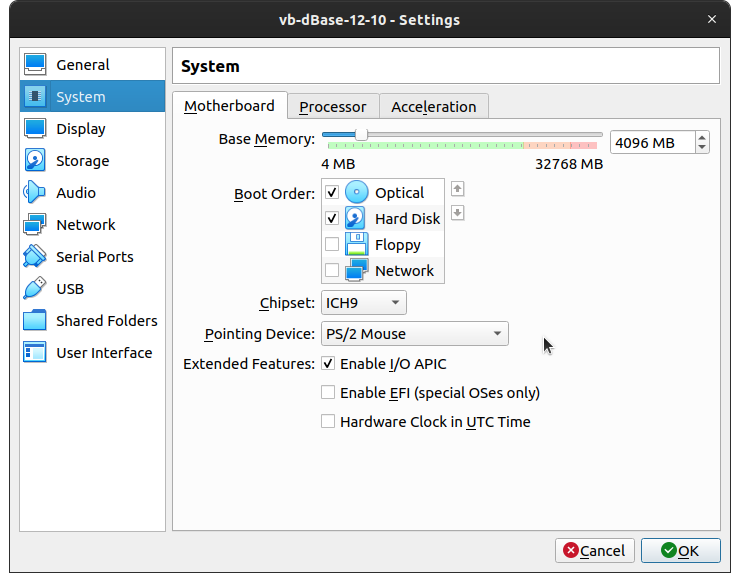Click the move boot device down arrow
Image resolution: width=740 pixels, height=582 pixels.
click(x=458, y=213)
